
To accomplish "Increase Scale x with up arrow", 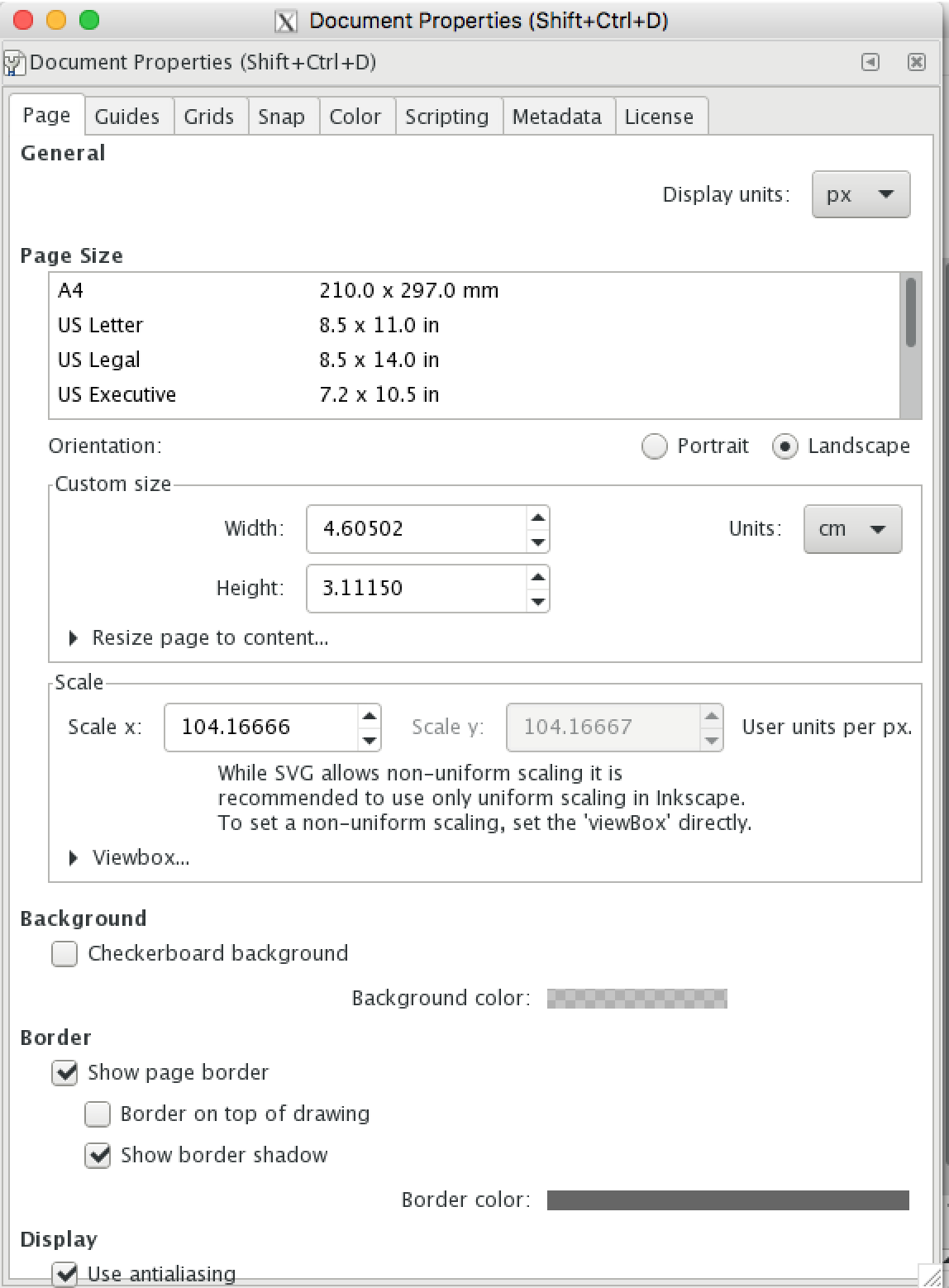I will [370, 716].
